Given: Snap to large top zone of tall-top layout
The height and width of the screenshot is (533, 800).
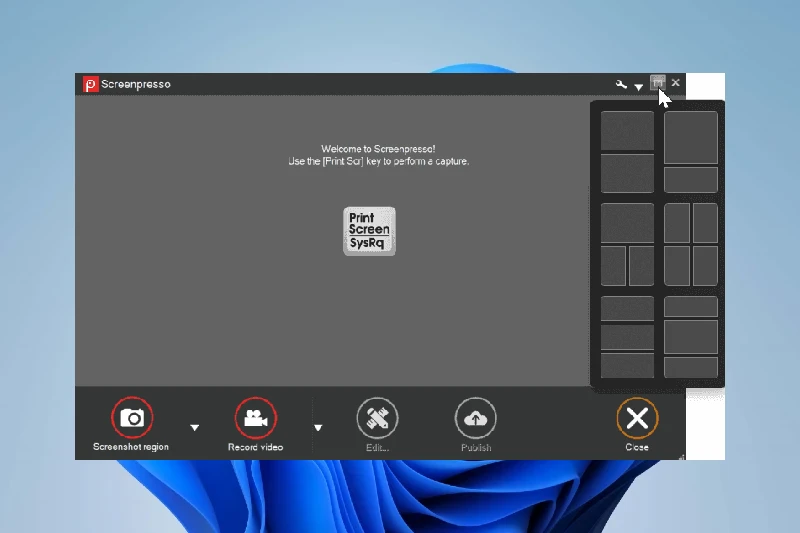Looking at the screenshot, I should pyautogui.click(x=691, y=138).
